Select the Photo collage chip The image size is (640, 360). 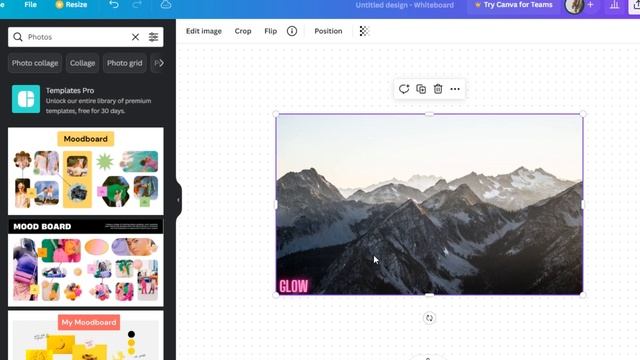coord(35,63)
